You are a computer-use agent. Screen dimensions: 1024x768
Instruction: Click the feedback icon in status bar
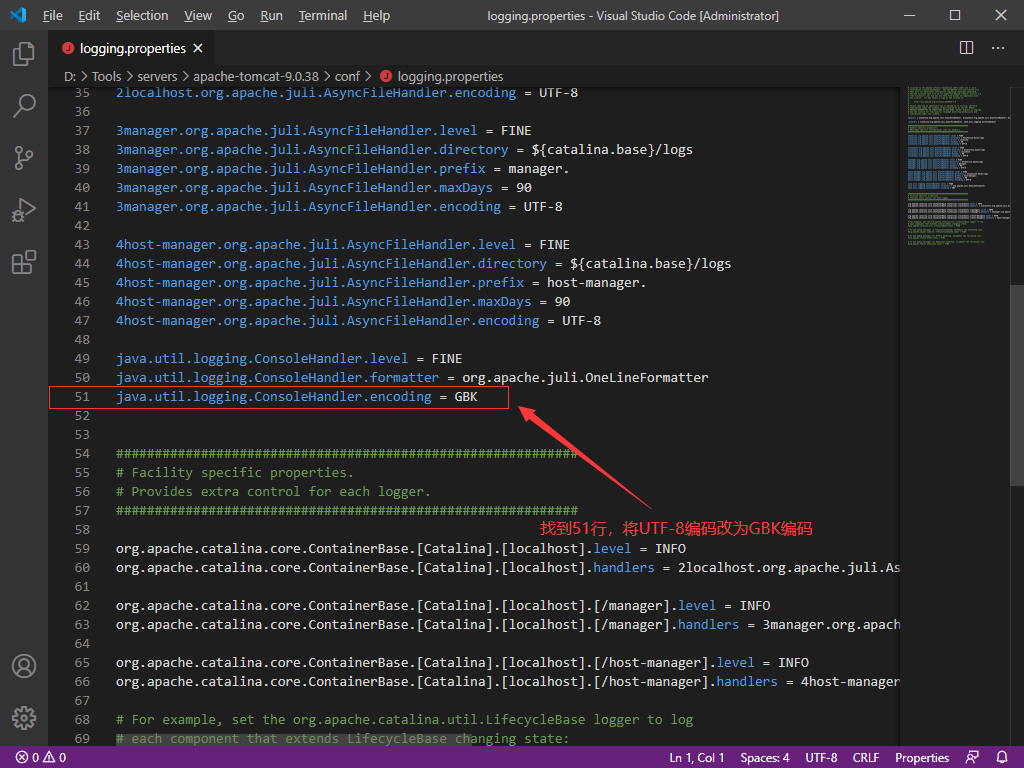click(972, 758)
